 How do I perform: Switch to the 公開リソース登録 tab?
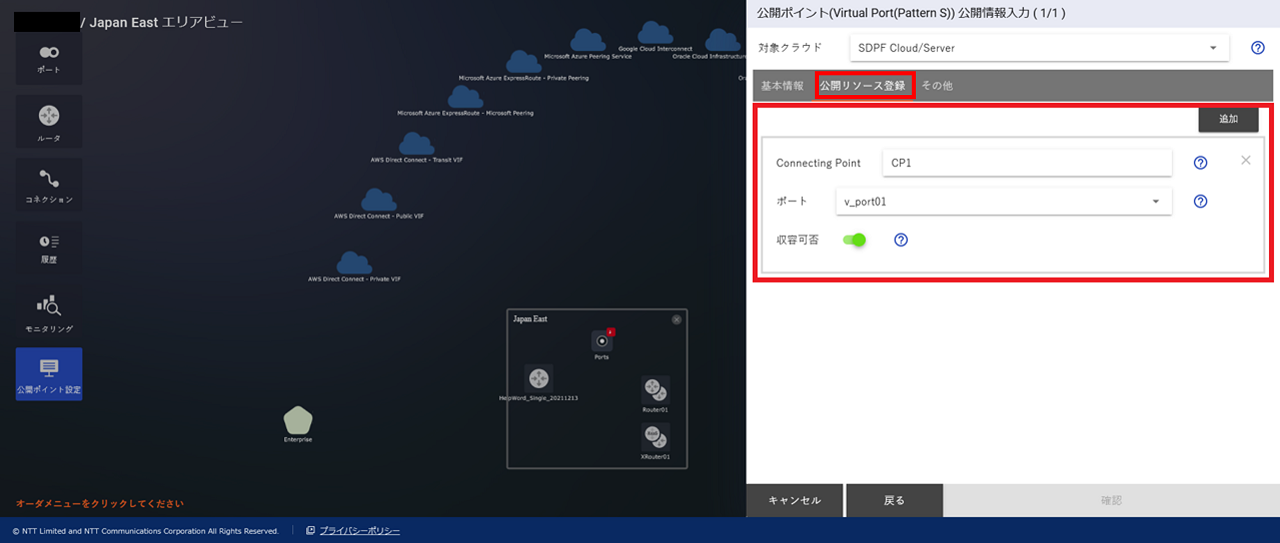pyautogui.click(x=862, y=86)
